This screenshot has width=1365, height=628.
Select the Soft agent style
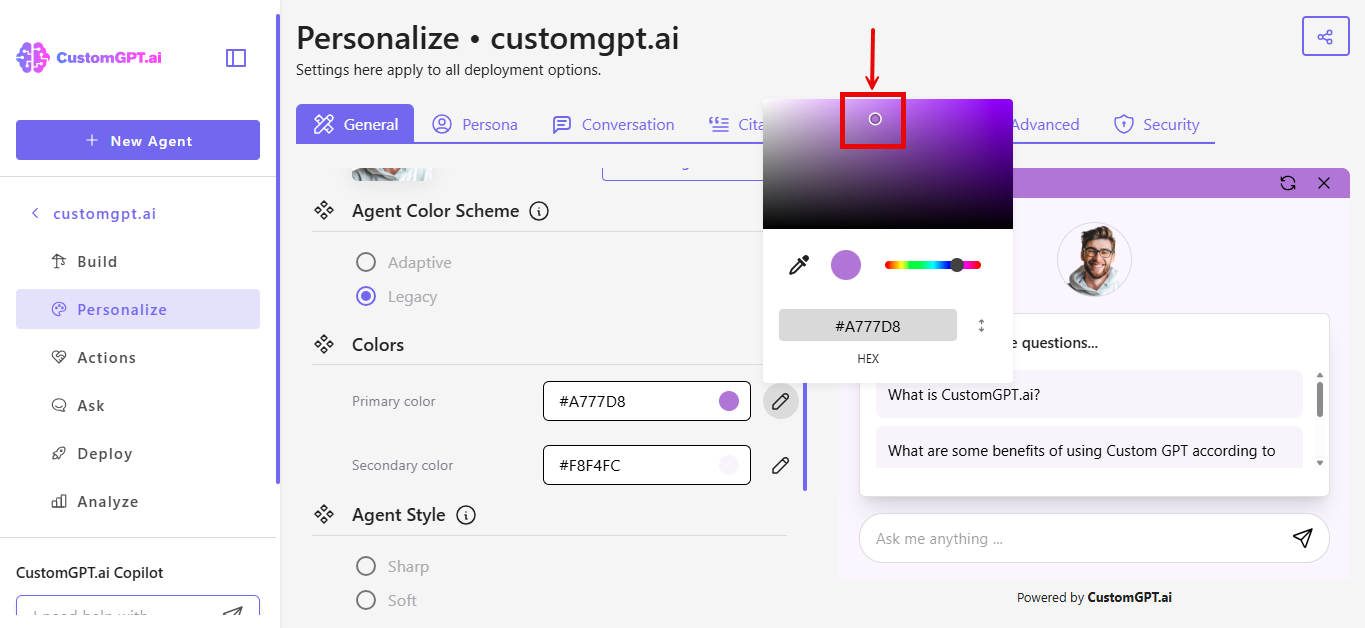(x=366, y=600)
